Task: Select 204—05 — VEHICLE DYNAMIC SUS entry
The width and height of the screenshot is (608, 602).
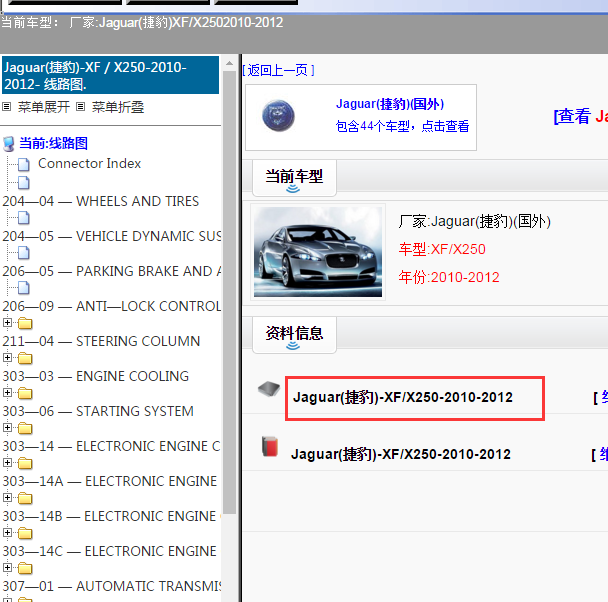Action: [112, 236]
